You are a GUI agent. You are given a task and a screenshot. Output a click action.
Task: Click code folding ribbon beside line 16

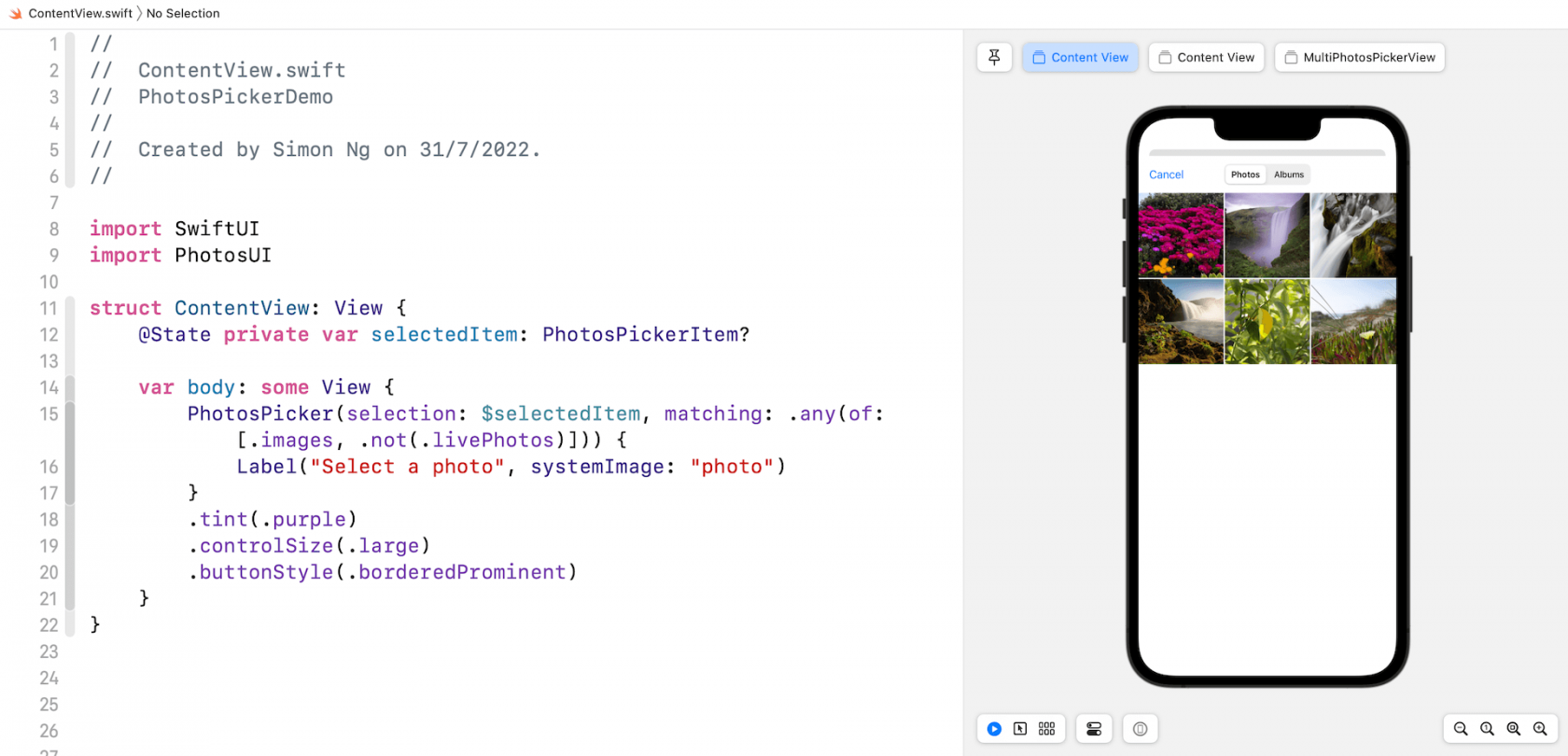click(x=70, y=467)
